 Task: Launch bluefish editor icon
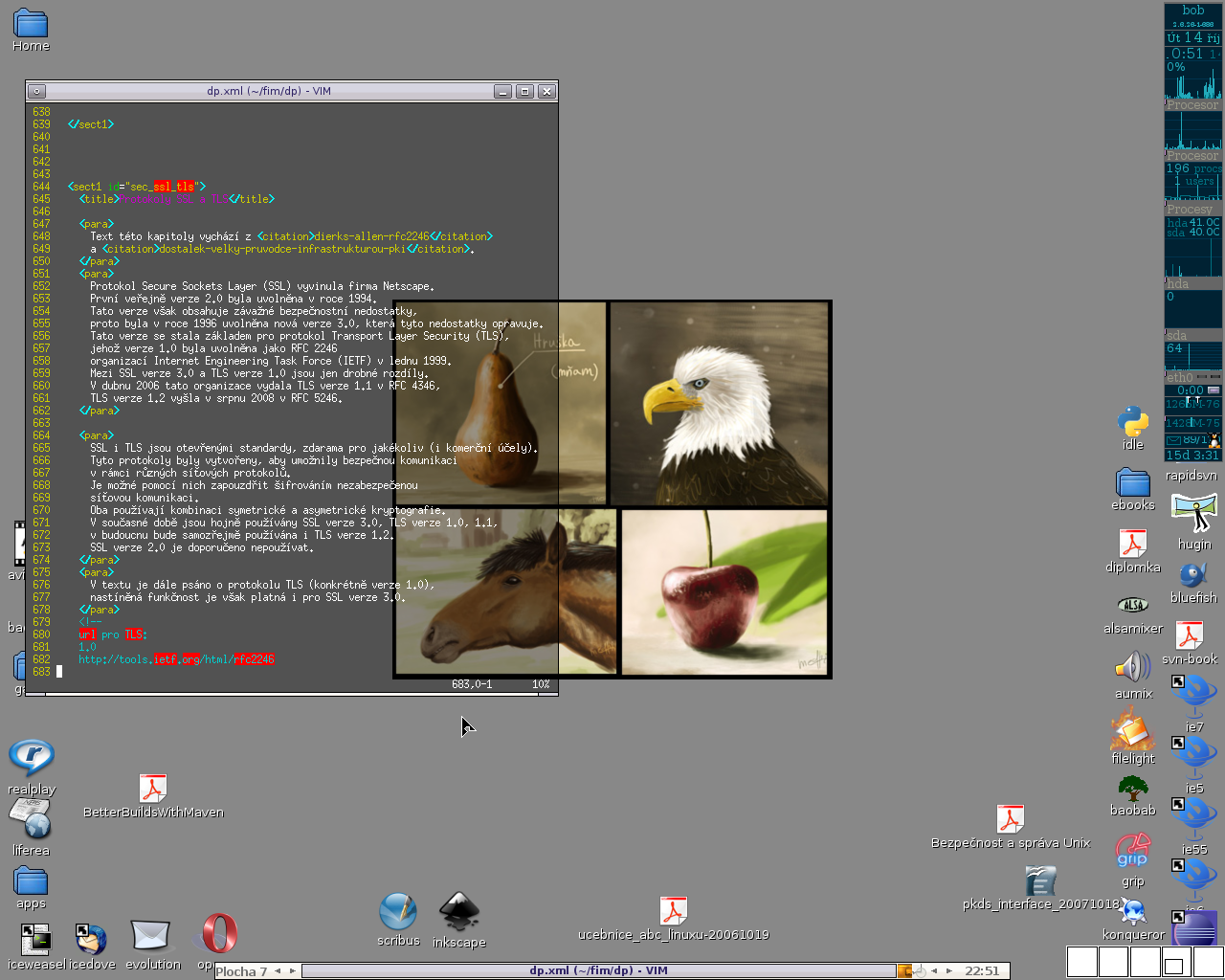pos(1193,574)
